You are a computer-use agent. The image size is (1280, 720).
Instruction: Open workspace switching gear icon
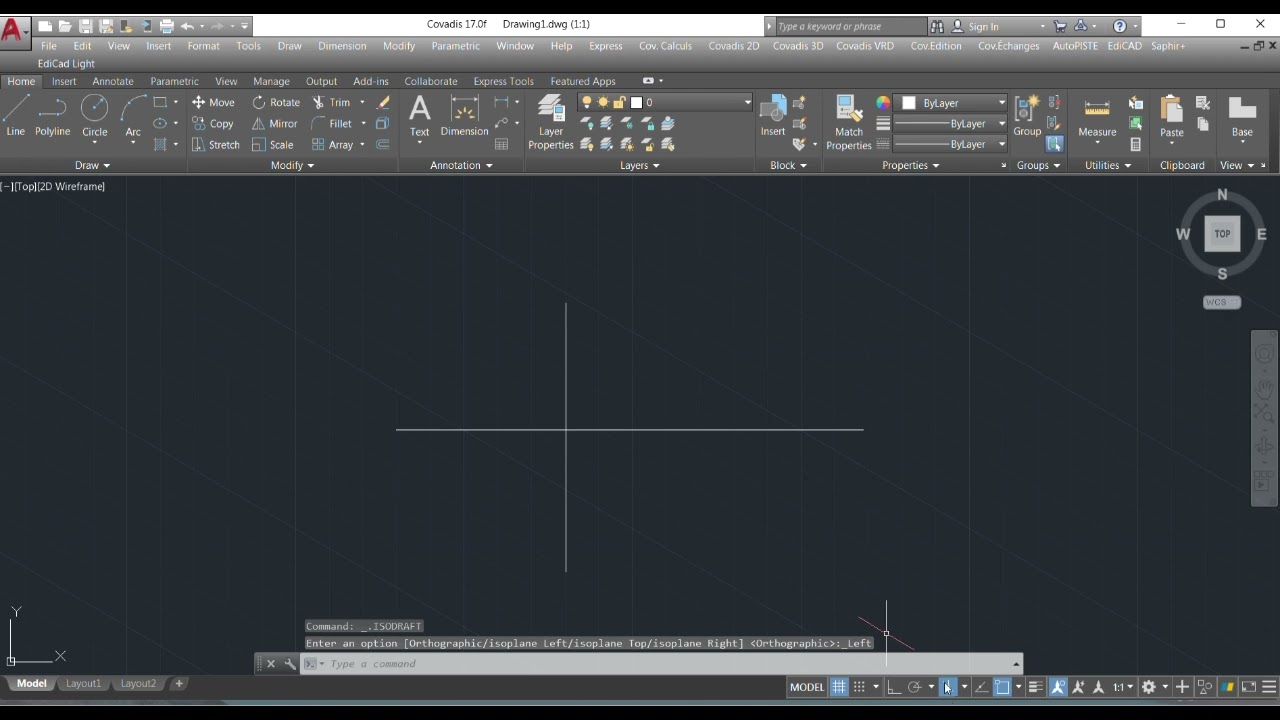1149,687
